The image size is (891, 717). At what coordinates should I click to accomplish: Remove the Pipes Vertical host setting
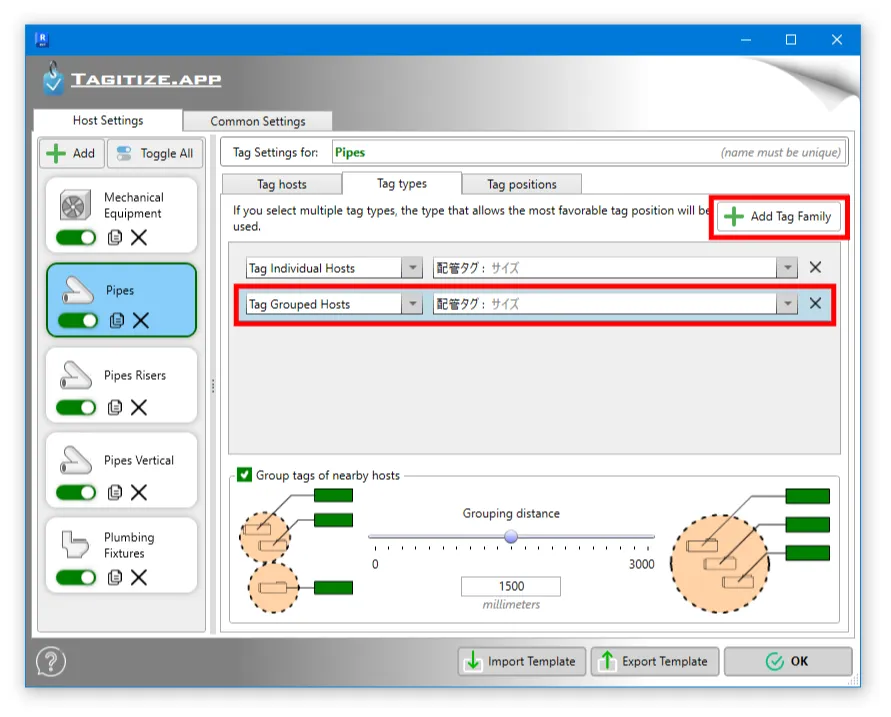[x=139, y=492]
